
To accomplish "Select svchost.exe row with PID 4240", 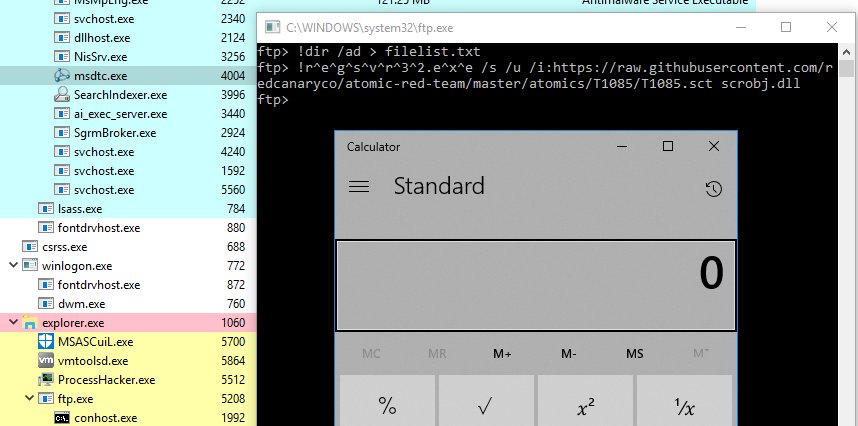I will (x=128, y=152).
